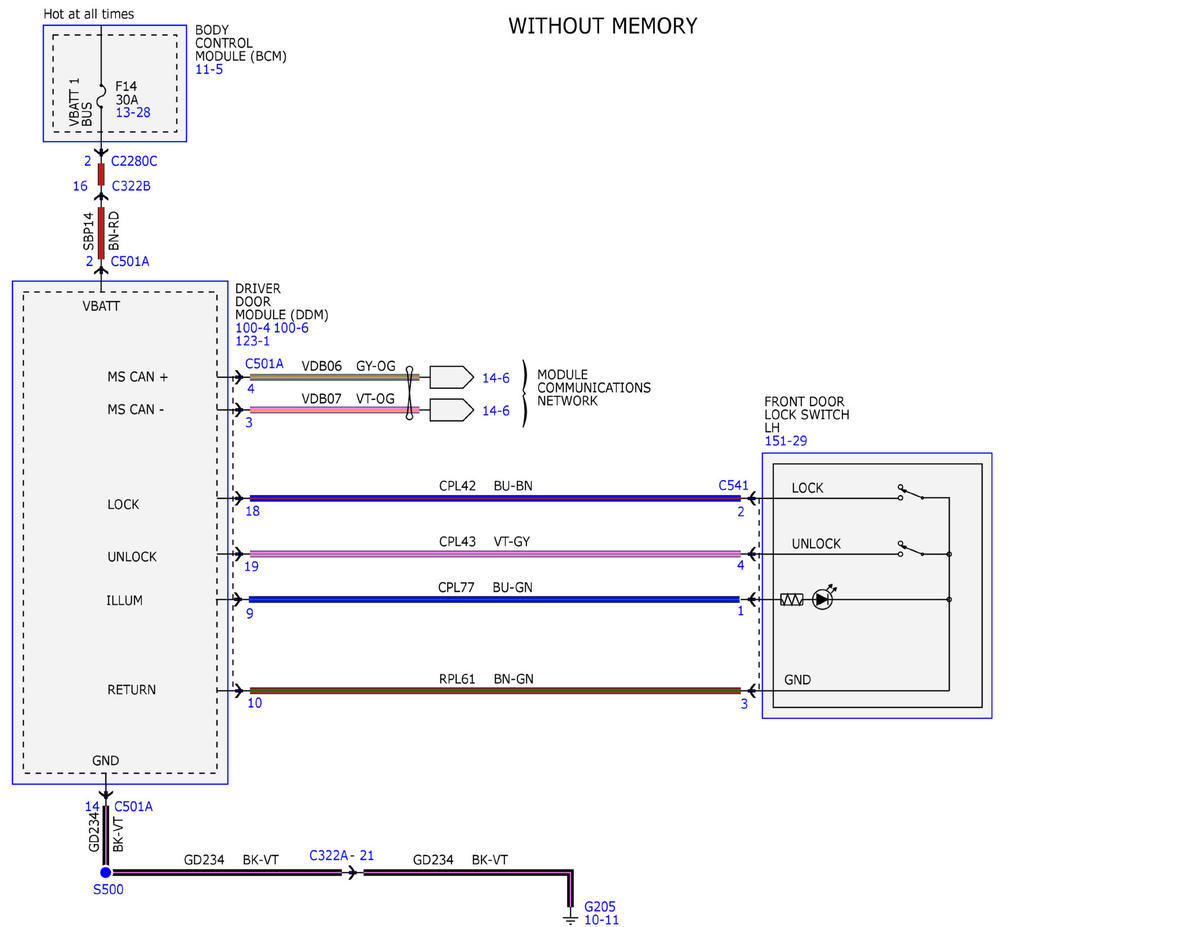Select the C322B connector label
This screenshot has height=927, width=1200.
131,186
